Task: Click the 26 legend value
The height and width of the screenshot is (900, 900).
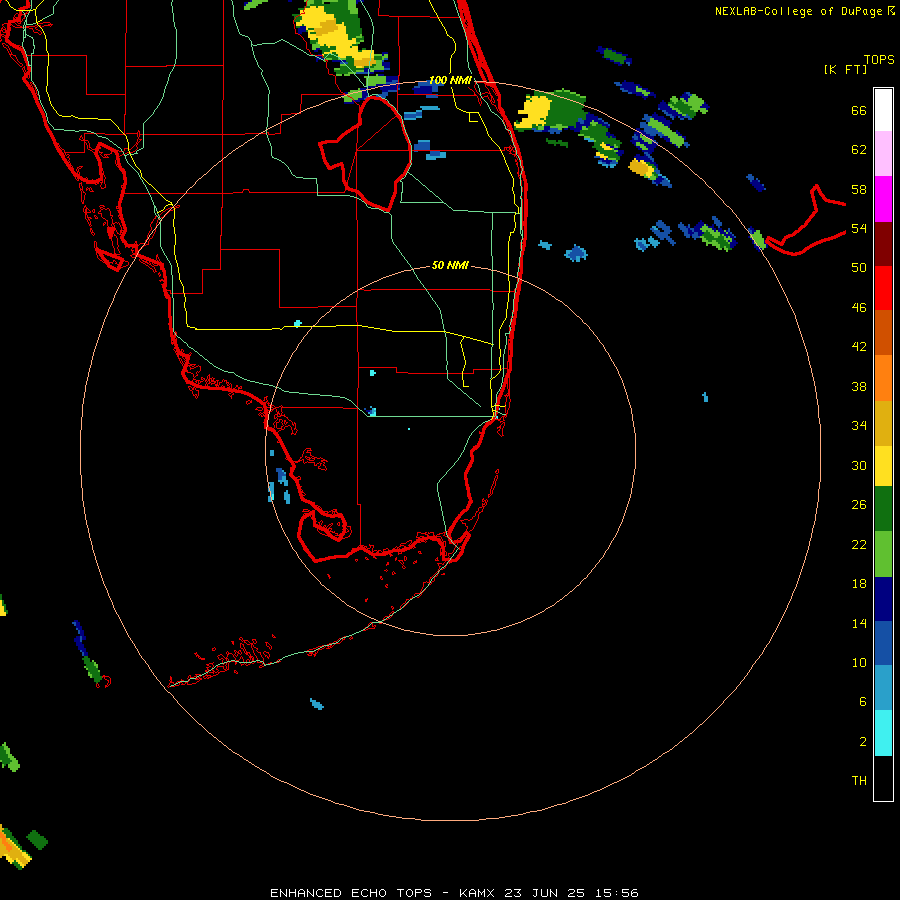Action: click(859, 505)
